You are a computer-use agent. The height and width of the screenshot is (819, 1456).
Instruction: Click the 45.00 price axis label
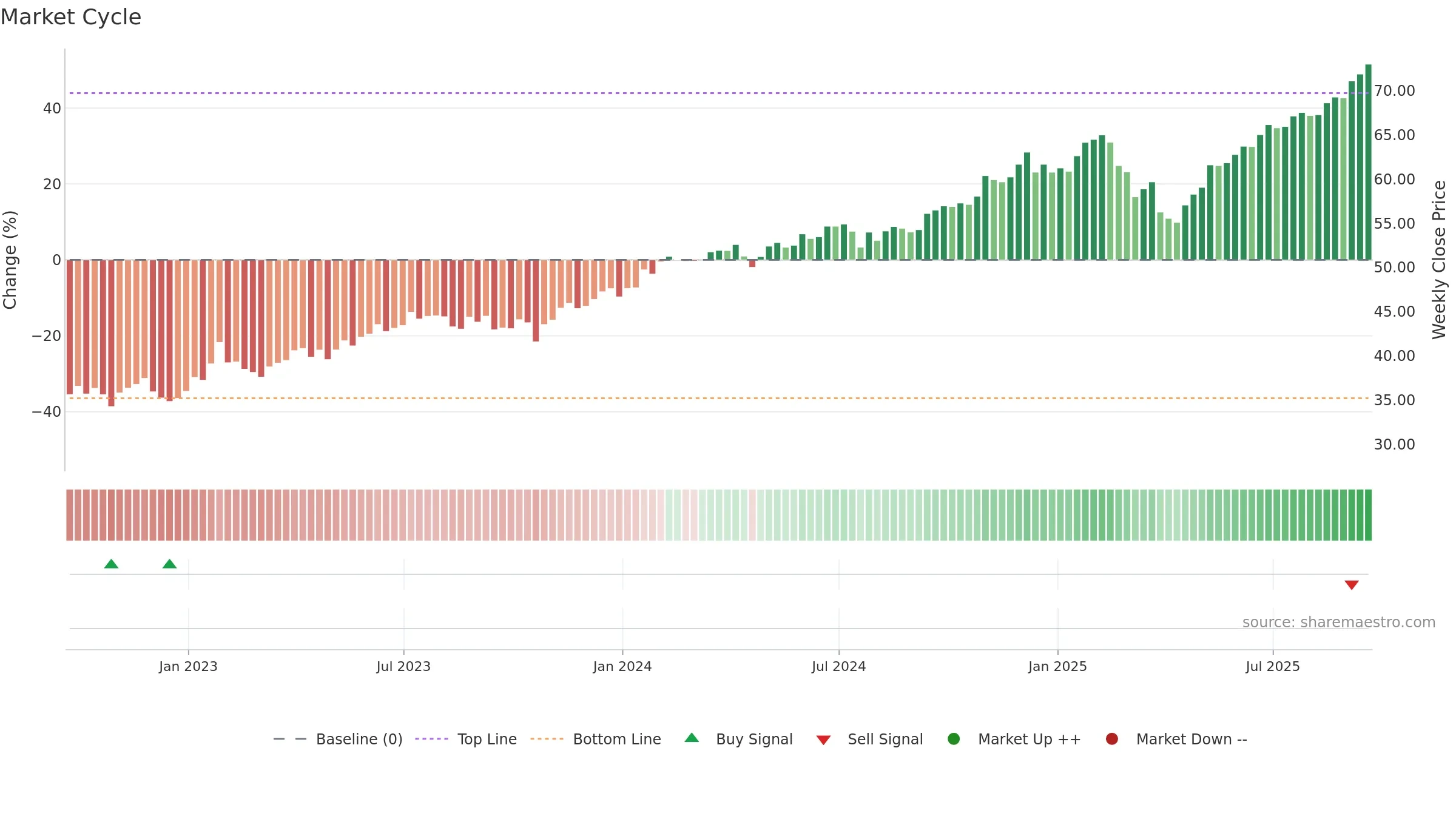[x=1394, y=312]
